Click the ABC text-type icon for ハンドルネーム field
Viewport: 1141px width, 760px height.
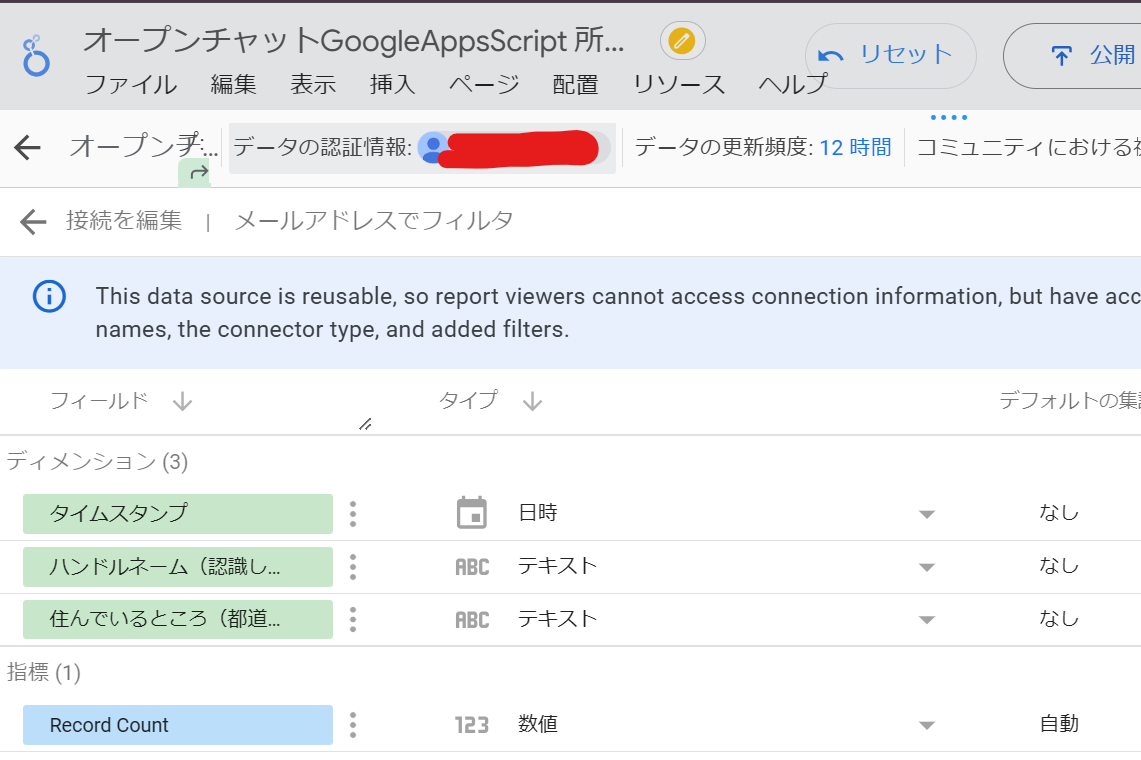pyautogui.click(x=470, y=566)
